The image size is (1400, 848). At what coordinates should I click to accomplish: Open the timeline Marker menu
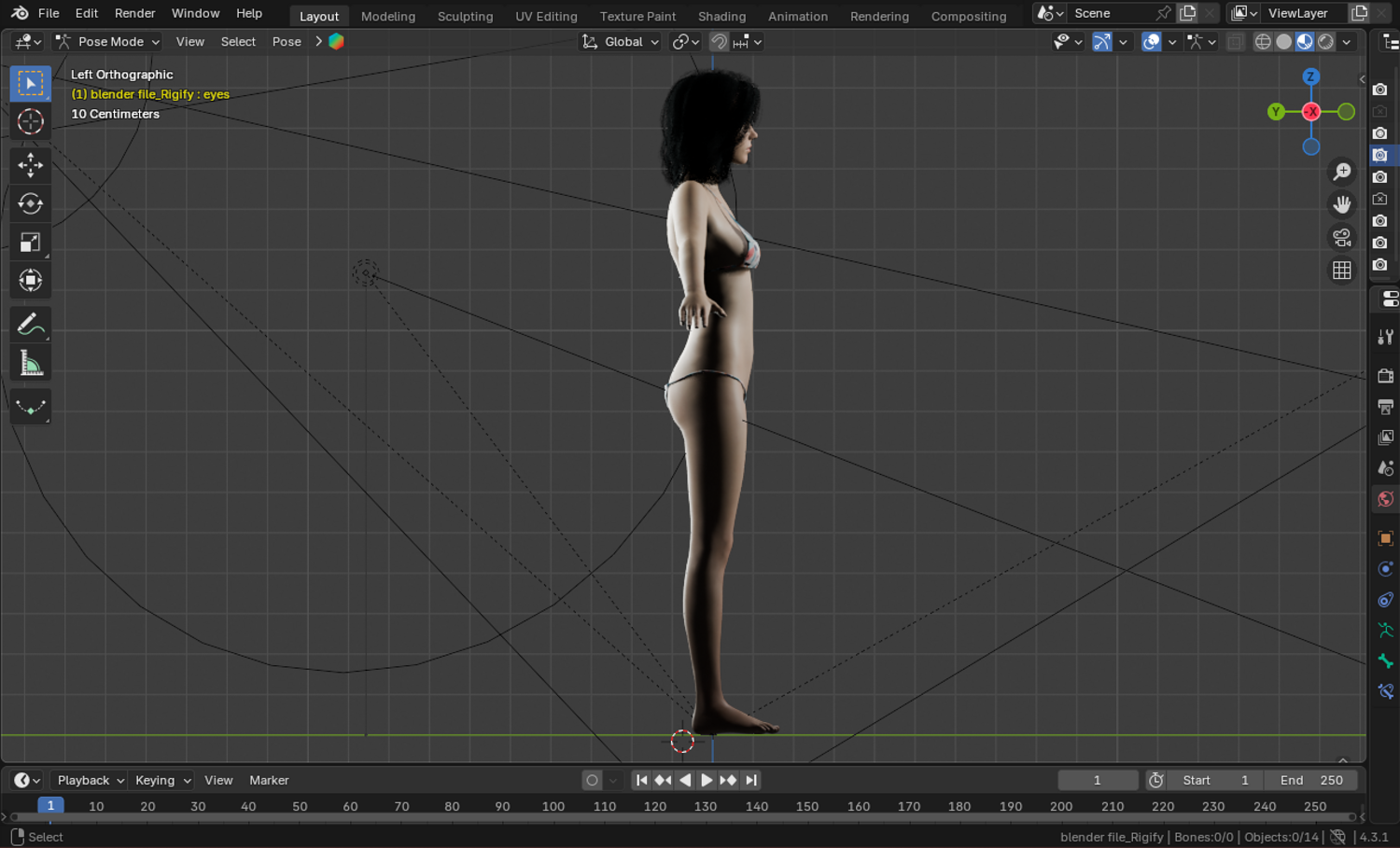pyautogui.click(x=269, y=781)
